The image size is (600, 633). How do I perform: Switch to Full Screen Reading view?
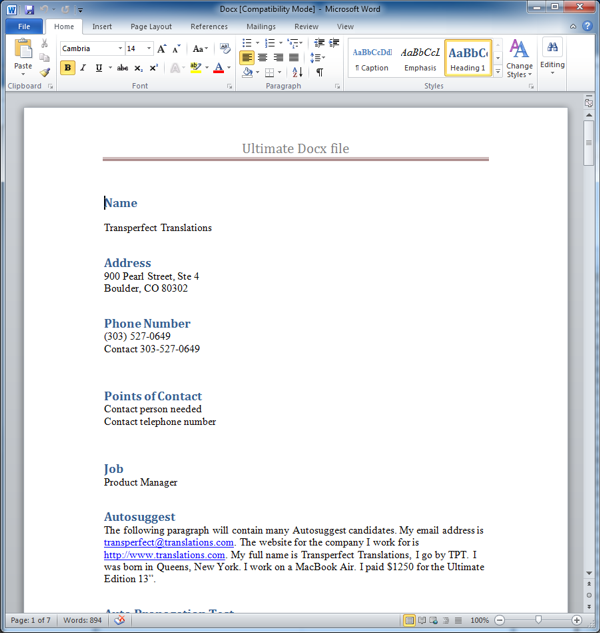(x=422, y=620)
